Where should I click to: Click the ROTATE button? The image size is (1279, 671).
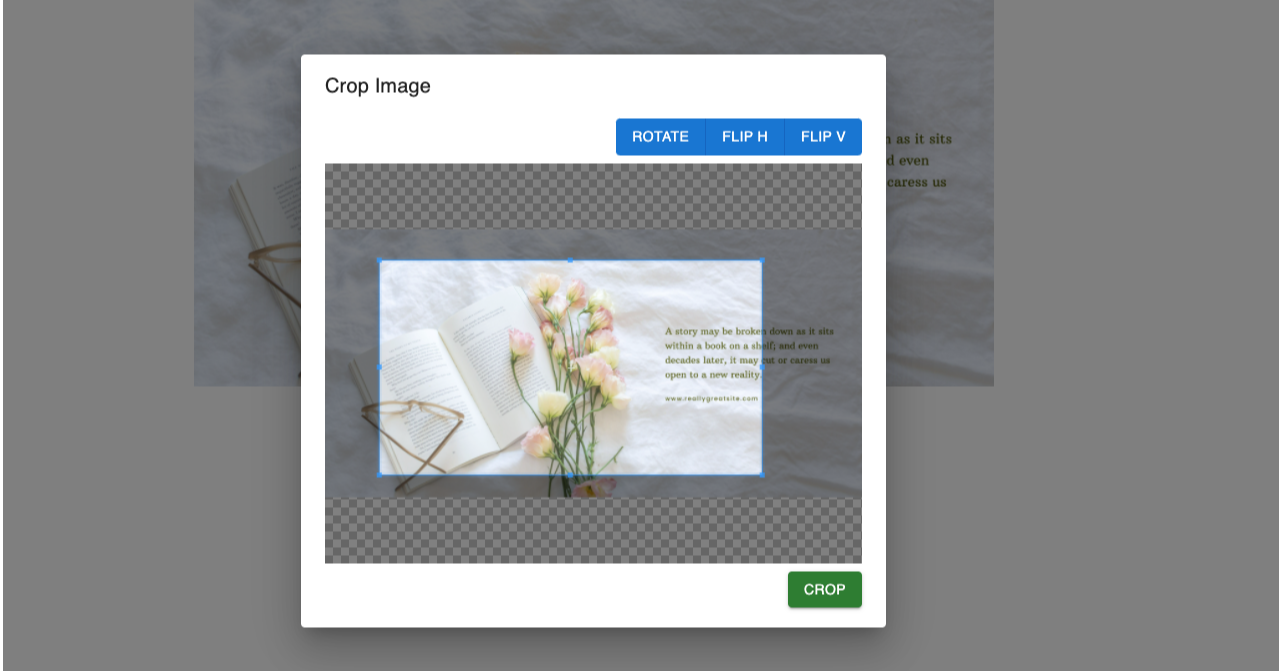pyautogui.click(x=661, y=136)
